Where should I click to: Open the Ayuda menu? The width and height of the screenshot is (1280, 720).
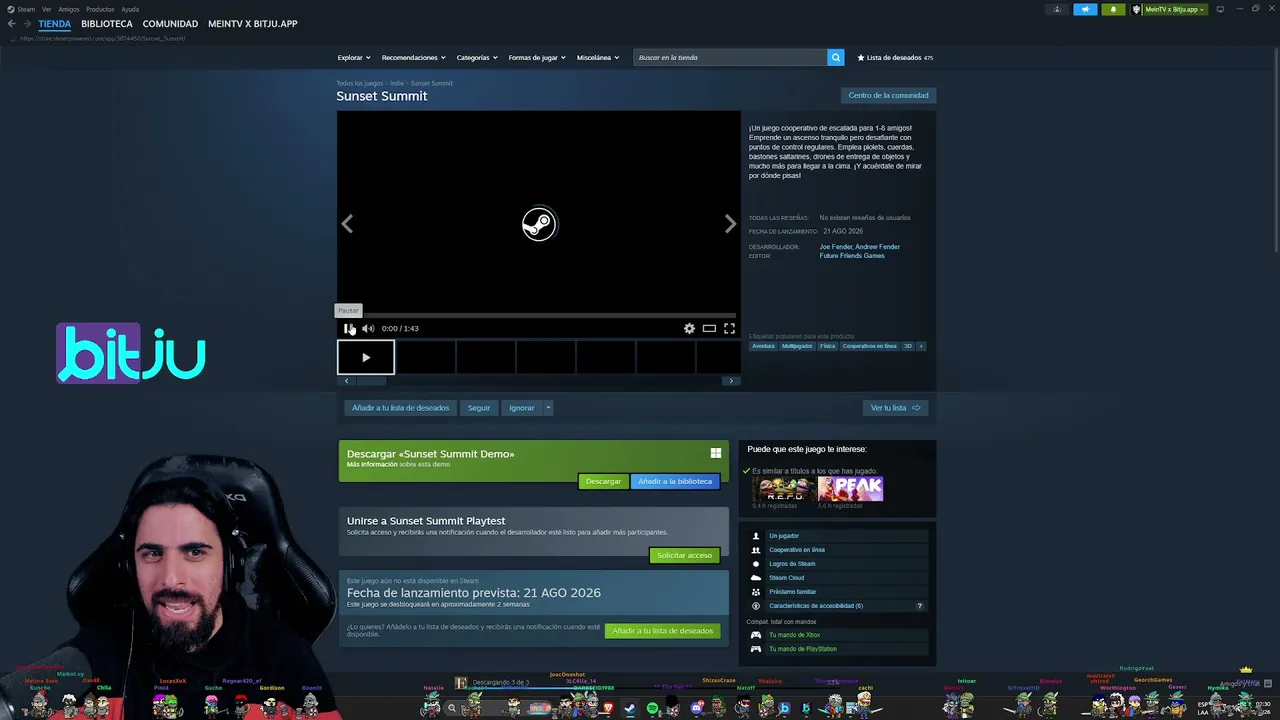tap(130, 9)
